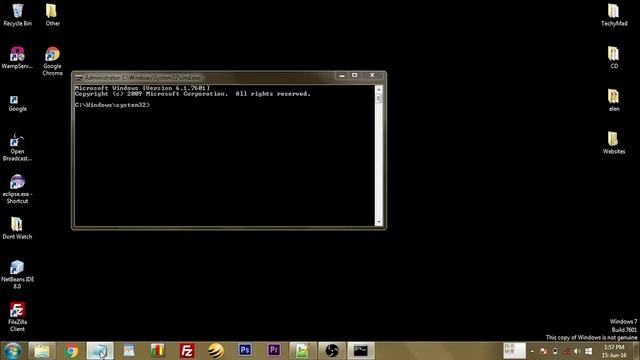
Task: Open FileZilla Client desktop shortcut
Action: point(17,317)
